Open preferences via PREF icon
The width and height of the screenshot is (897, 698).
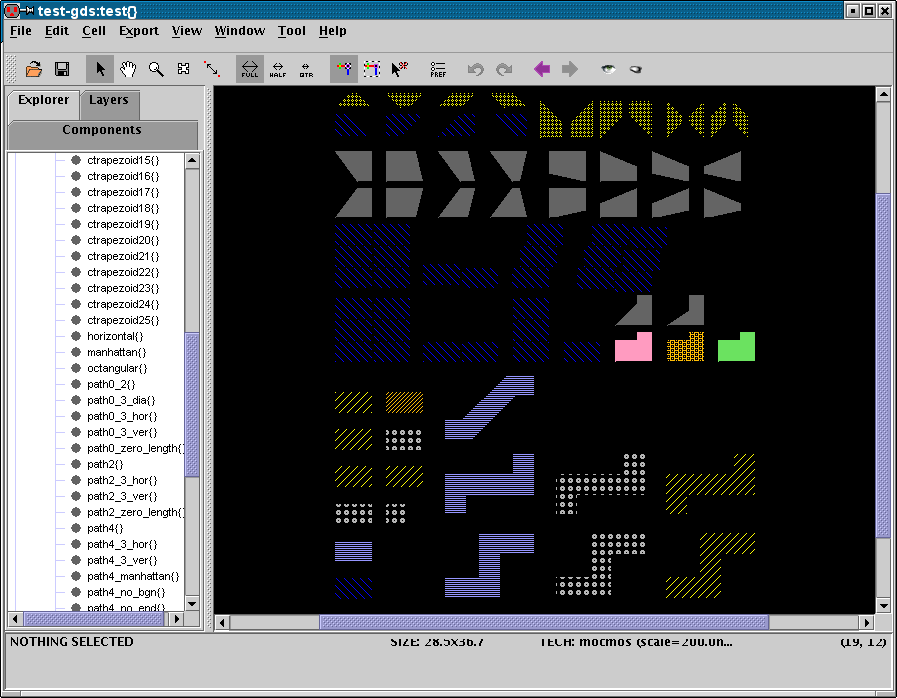point(438,69)
